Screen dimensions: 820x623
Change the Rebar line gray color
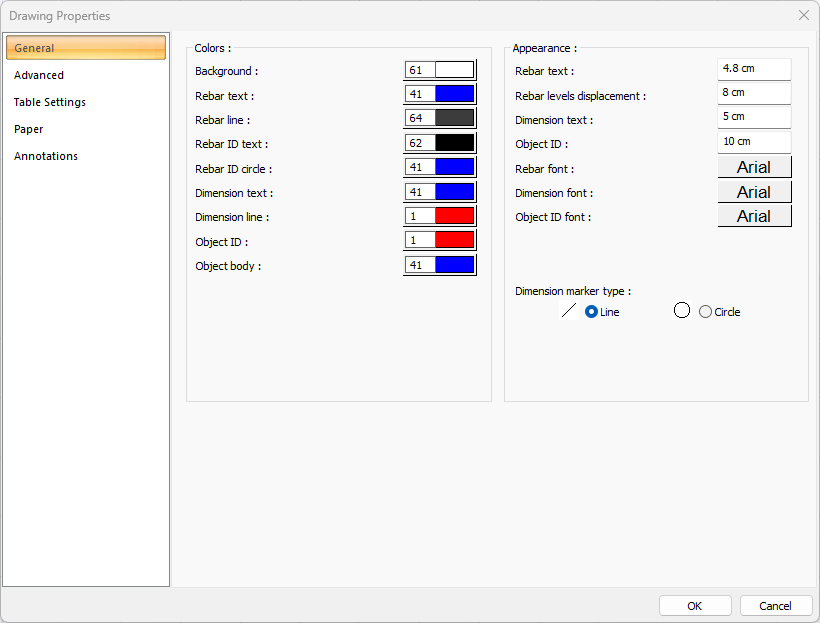click(454, 118)
